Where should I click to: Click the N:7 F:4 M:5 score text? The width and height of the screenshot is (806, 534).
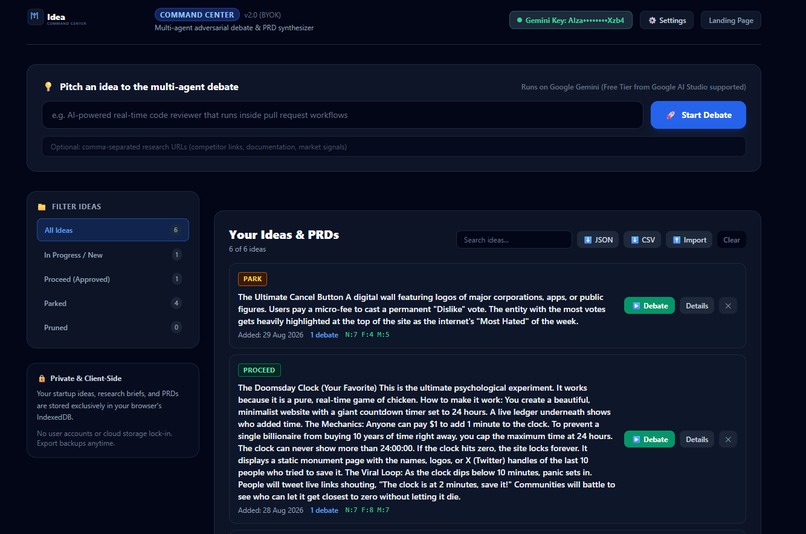[x=367, y=335]
